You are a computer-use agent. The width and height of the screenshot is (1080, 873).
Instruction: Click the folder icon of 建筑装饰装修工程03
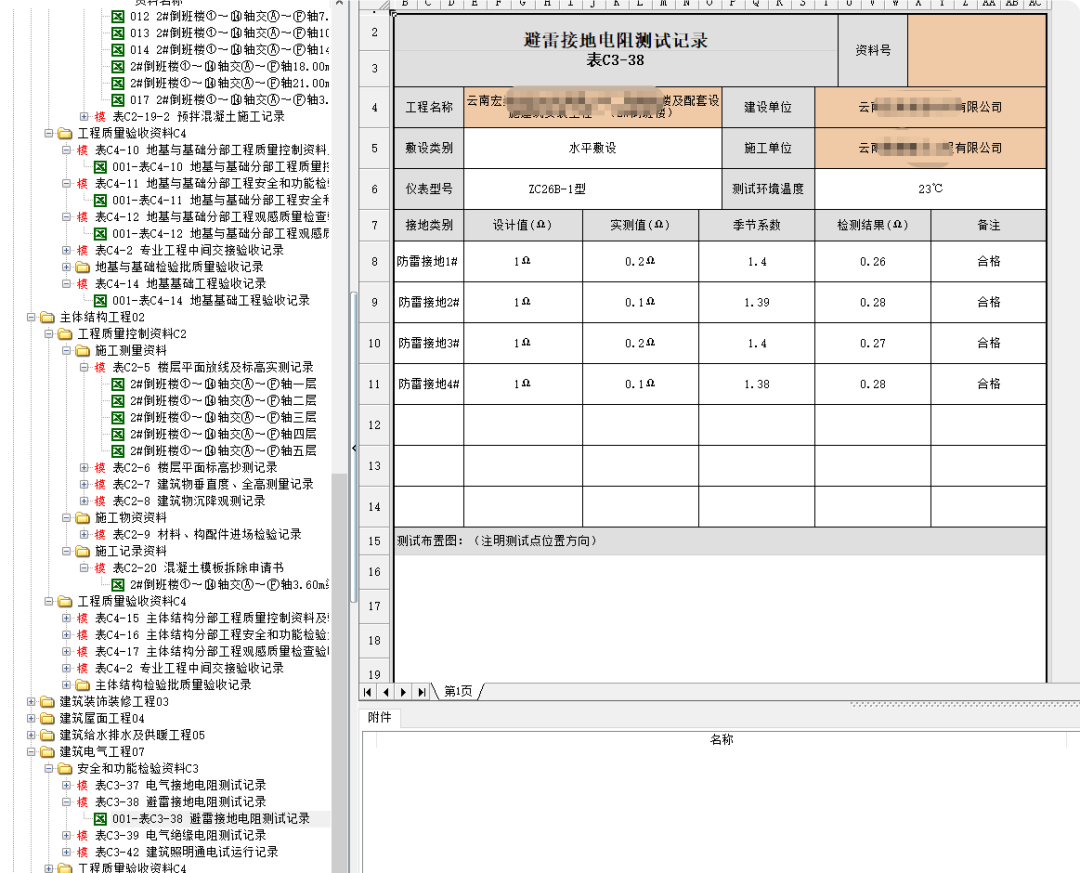[48, 701]
